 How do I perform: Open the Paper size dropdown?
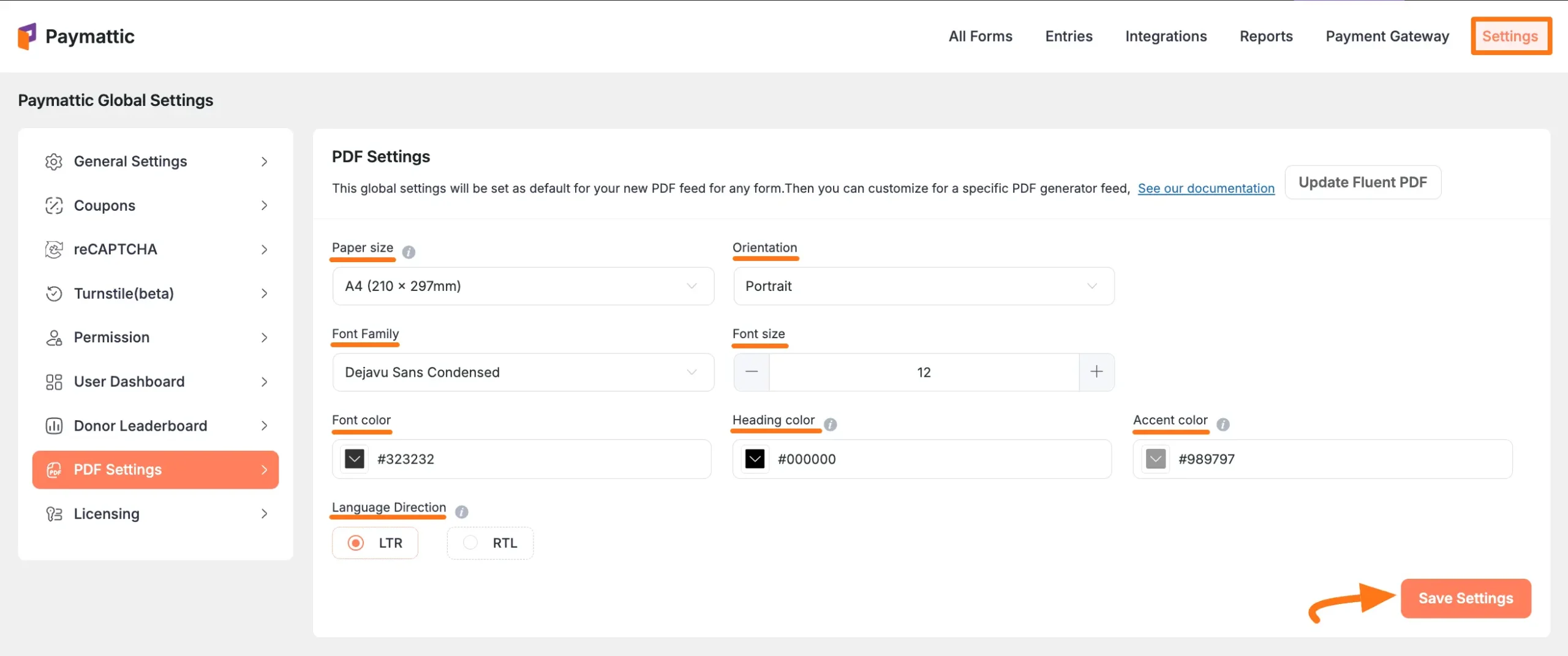coord(523,286)
